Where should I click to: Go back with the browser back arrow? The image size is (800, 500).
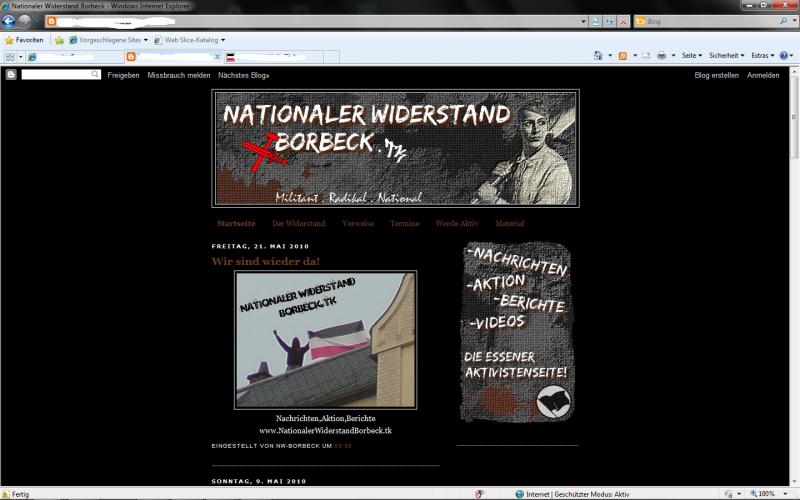click(9, 21)
